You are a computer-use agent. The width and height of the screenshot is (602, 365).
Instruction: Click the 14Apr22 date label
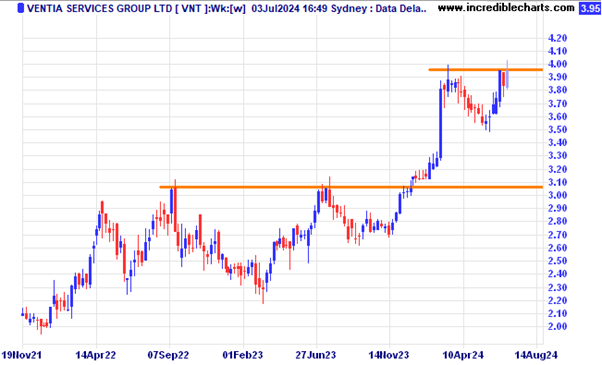pyautogui.click(x=96, y=355)
